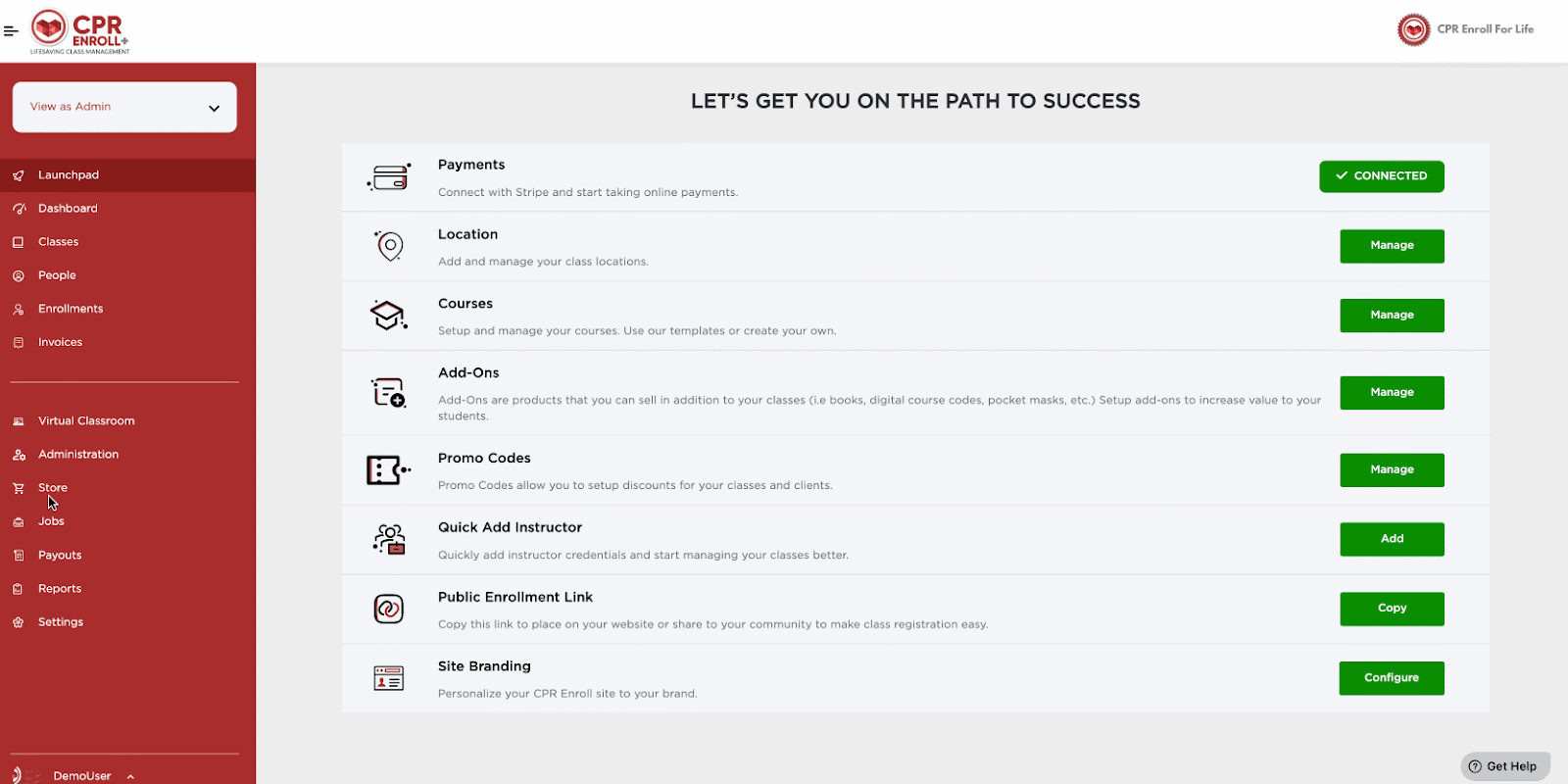The width and height of the screenshot is (1568, 784).
Task: Click the Payments credit card icon
Action: click(x=389, y=177)
